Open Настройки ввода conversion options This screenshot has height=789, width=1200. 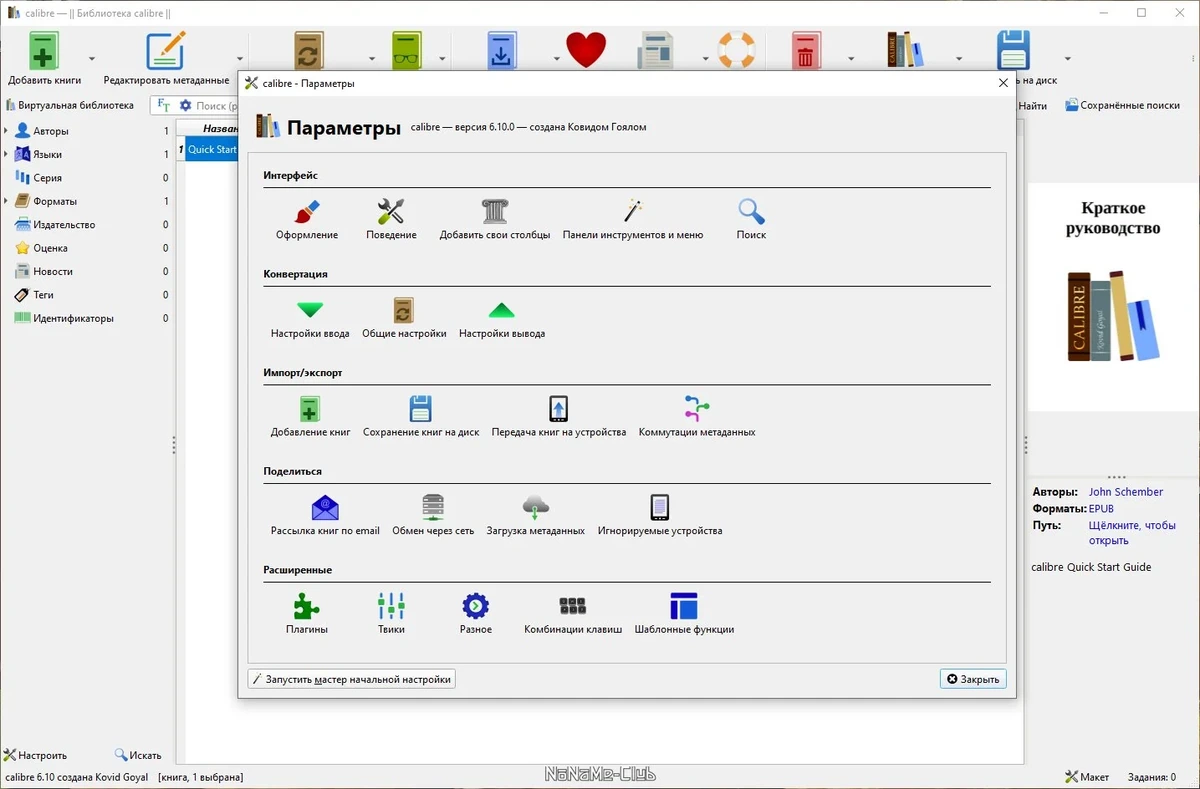coord(310,319)
